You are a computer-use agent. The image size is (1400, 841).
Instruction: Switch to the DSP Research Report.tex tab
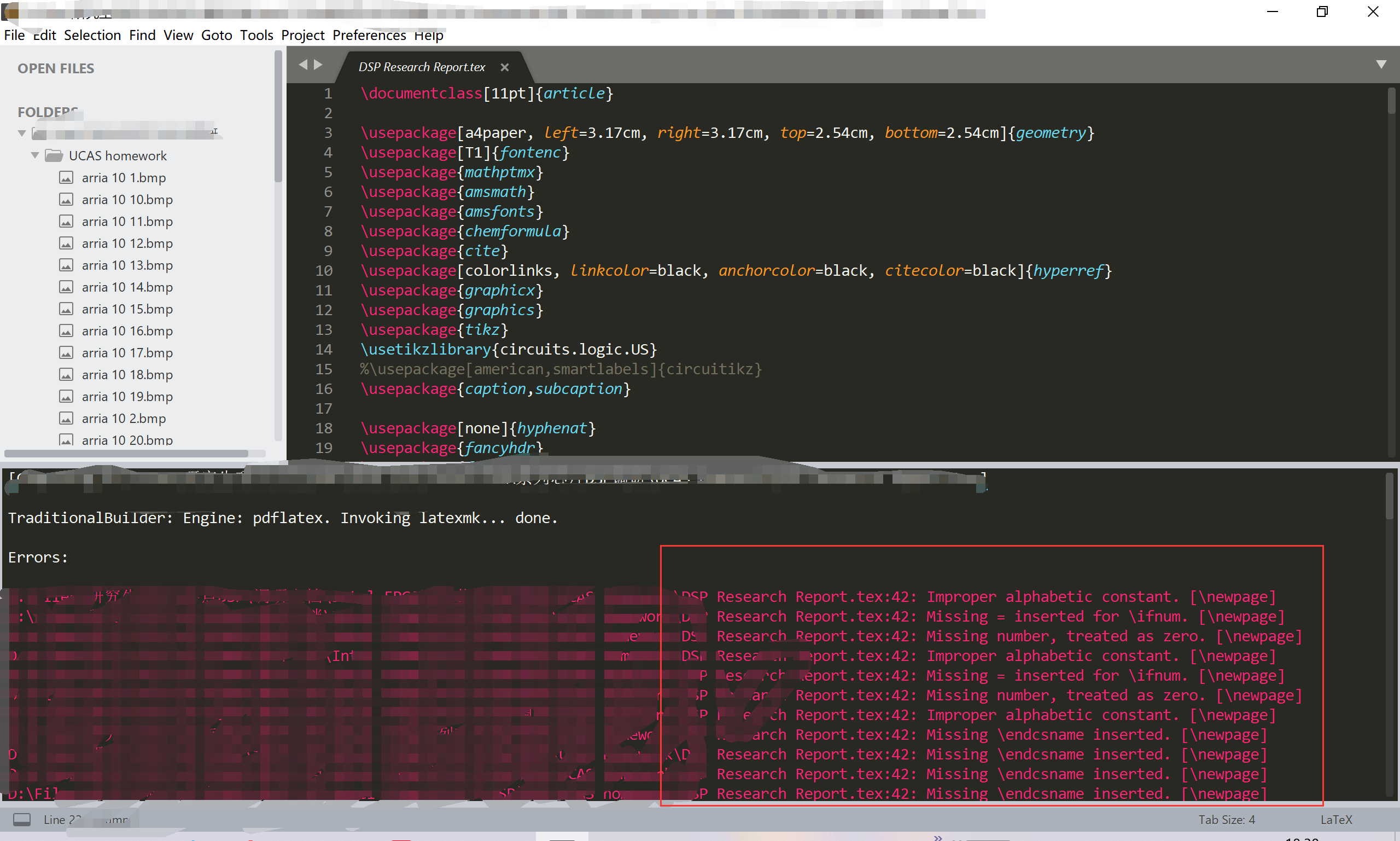pos(421,67)
